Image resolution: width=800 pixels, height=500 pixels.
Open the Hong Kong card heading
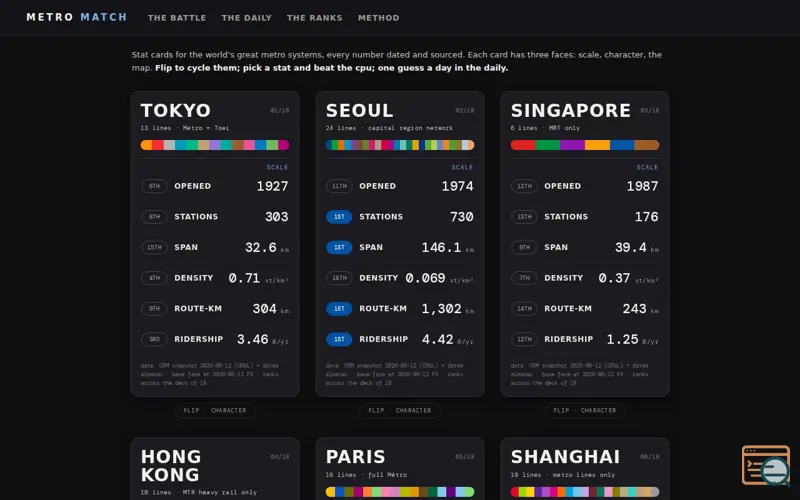[171, 465]
